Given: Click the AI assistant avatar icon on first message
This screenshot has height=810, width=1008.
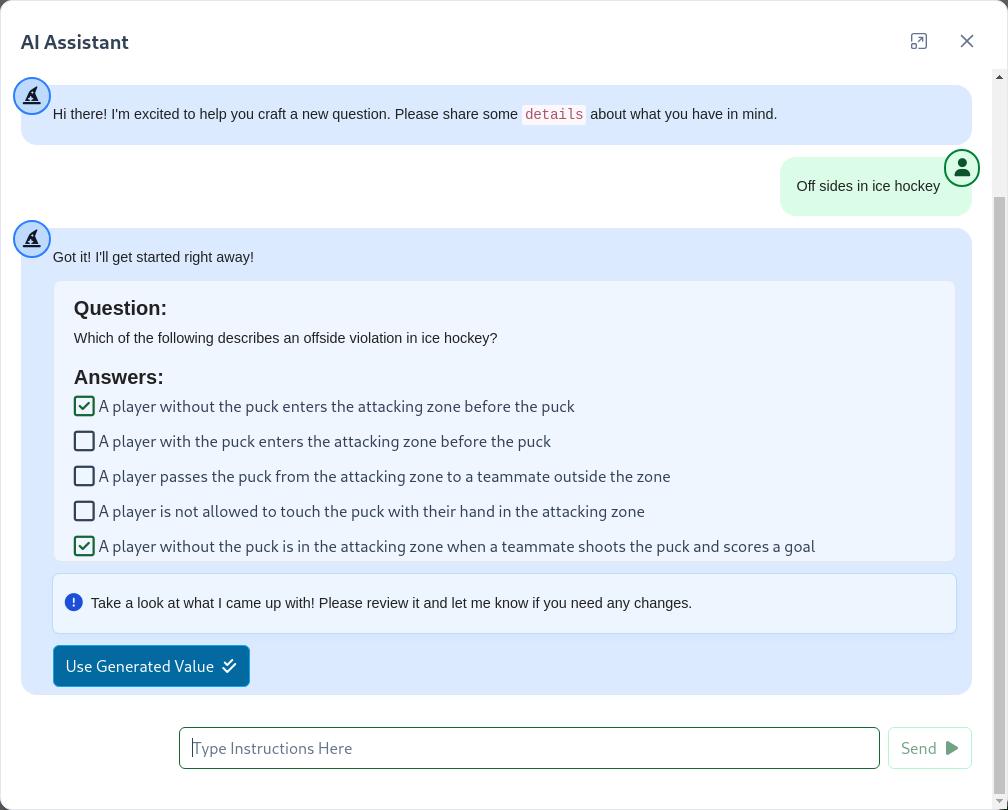Looking at the screenshot, I should 31,96.
